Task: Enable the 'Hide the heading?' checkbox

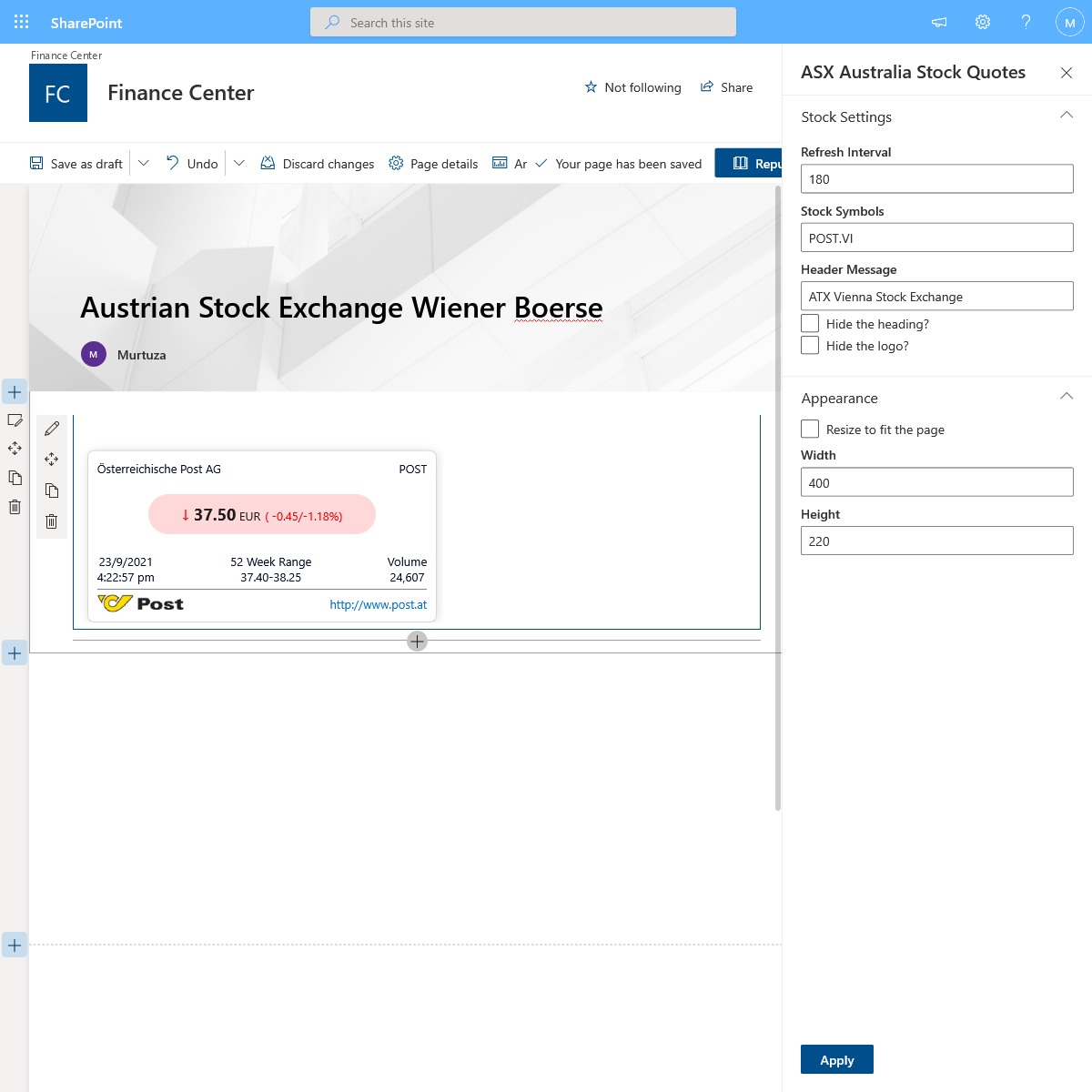Action: point(810,323)
